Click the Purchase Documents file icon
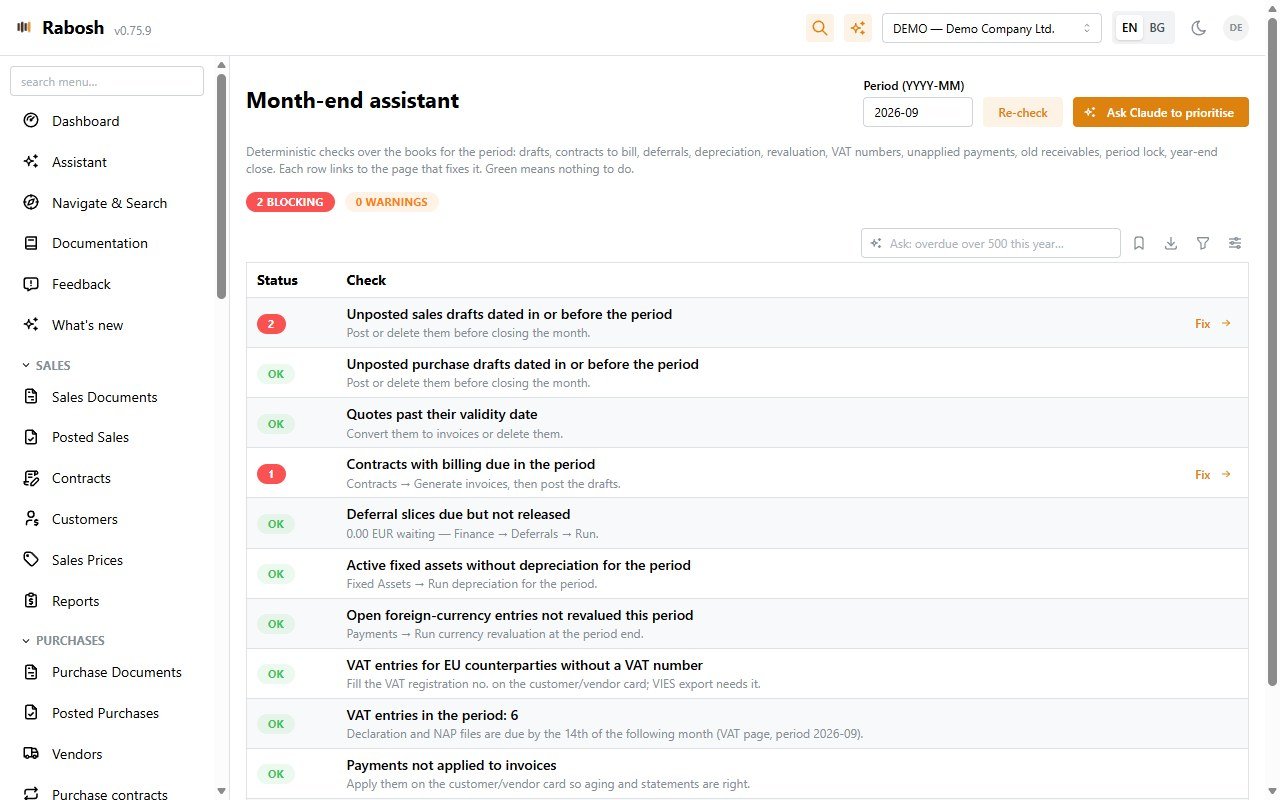 [31, 672]
